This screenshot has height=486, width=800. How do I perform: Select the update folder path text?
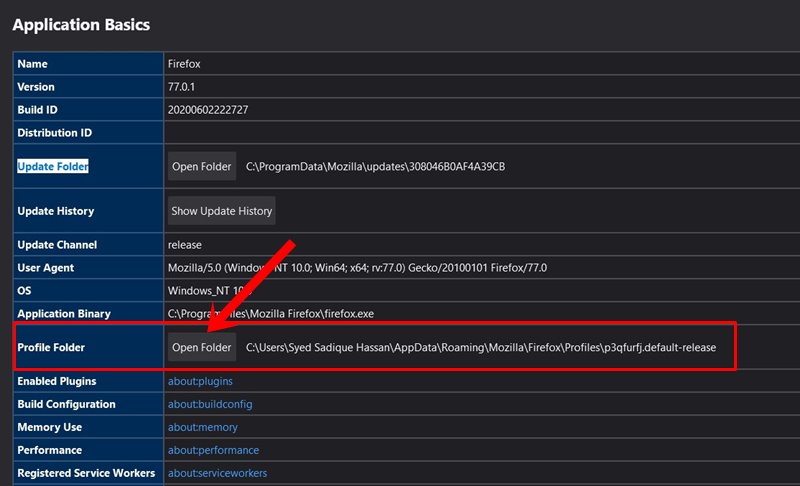pyautogui.click(x=376, y=166)
